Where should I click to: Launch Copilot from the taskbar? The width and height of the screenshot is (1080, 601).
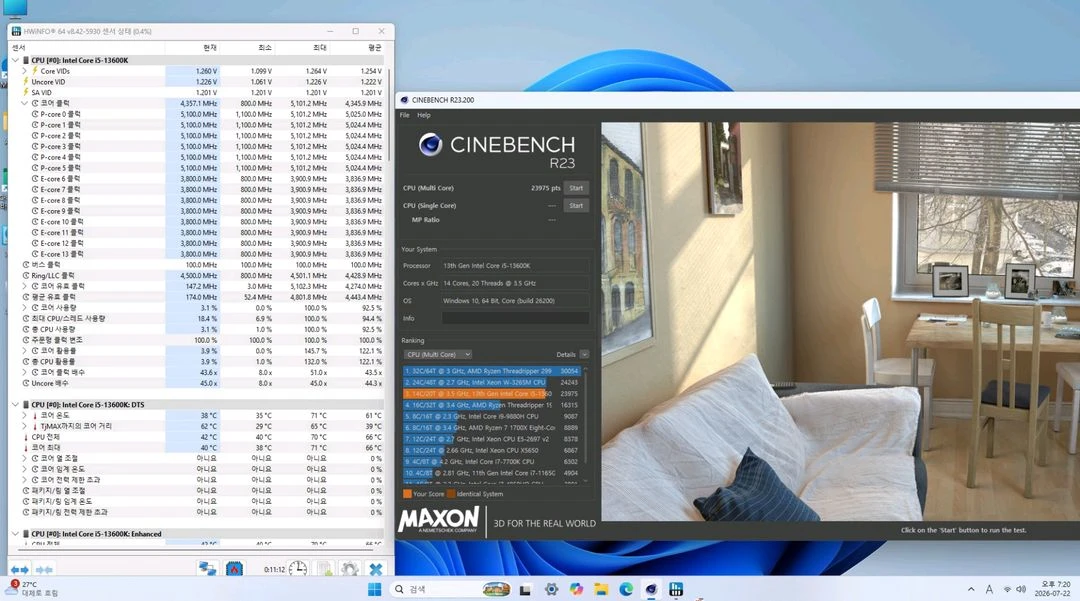577,589
